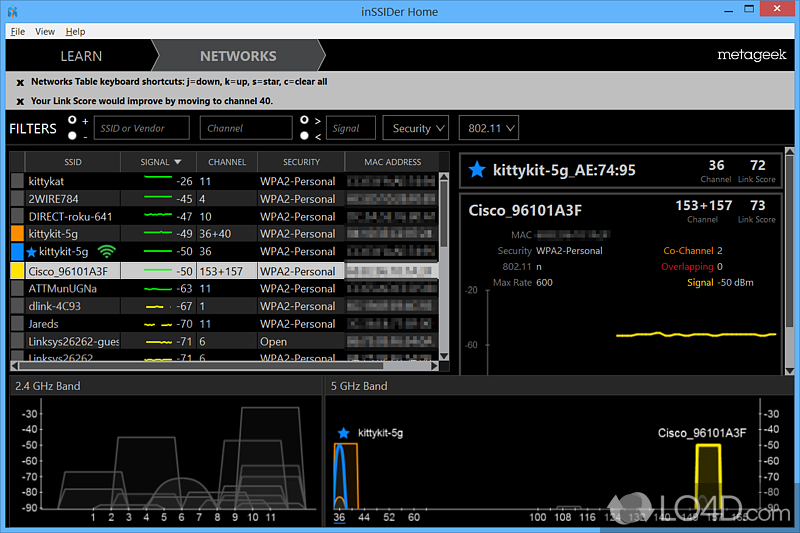Close the Link Score channel 40 suggestion
800x533 pixels.
(x=20, y=101)
